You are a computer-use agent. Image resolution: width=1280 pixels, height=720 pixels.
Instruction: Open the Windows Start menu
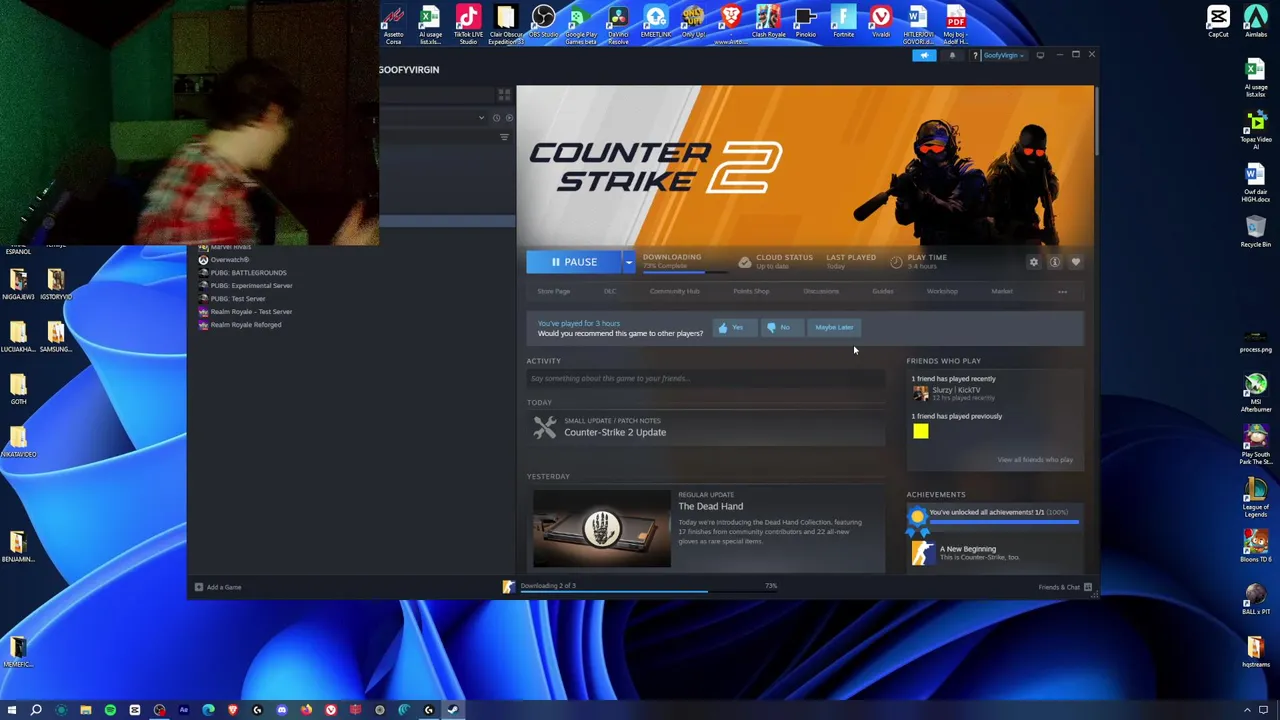[12, 710]
